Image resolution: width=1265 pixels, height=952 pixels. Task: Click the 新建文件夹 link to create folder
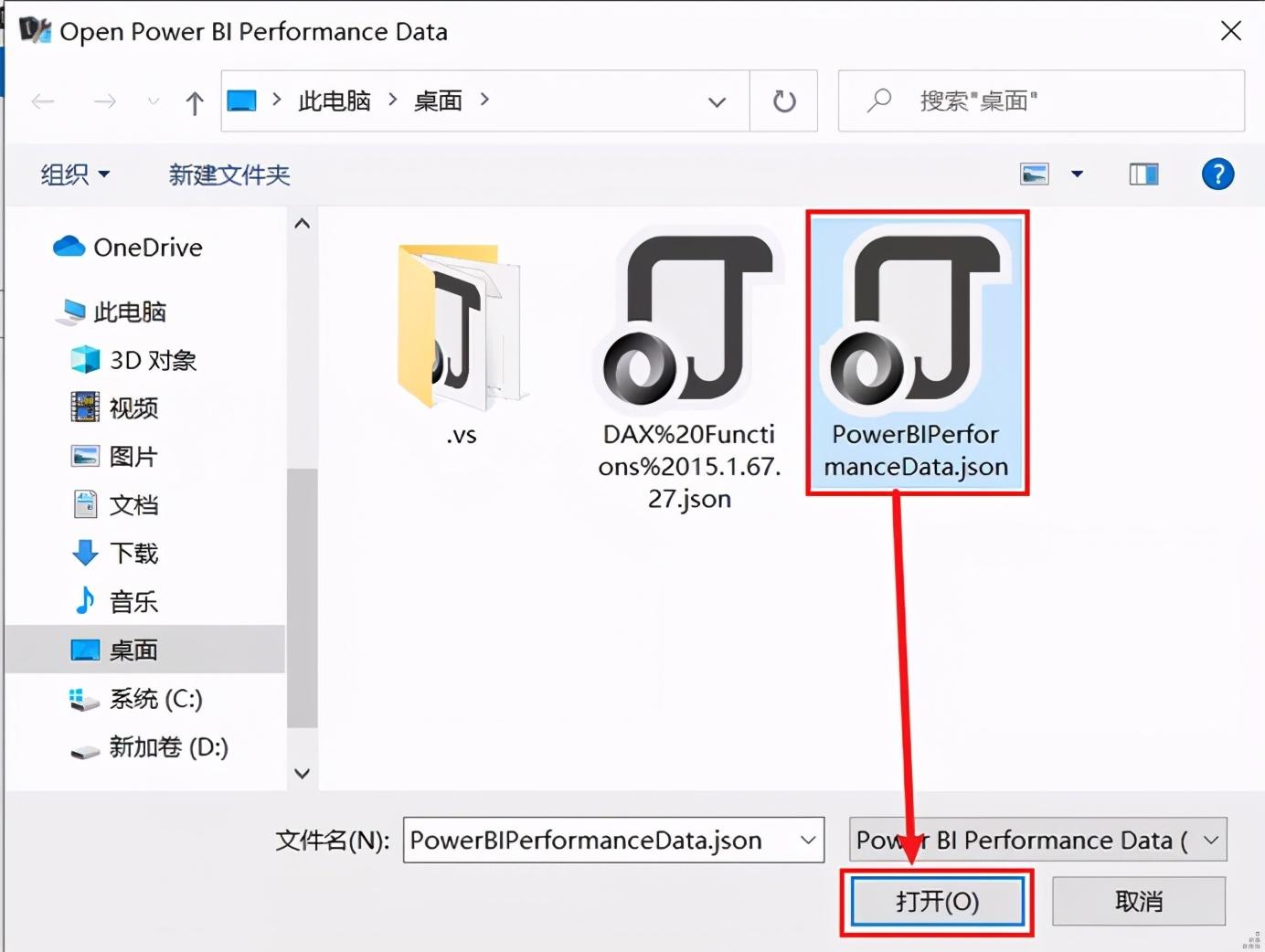229,175
